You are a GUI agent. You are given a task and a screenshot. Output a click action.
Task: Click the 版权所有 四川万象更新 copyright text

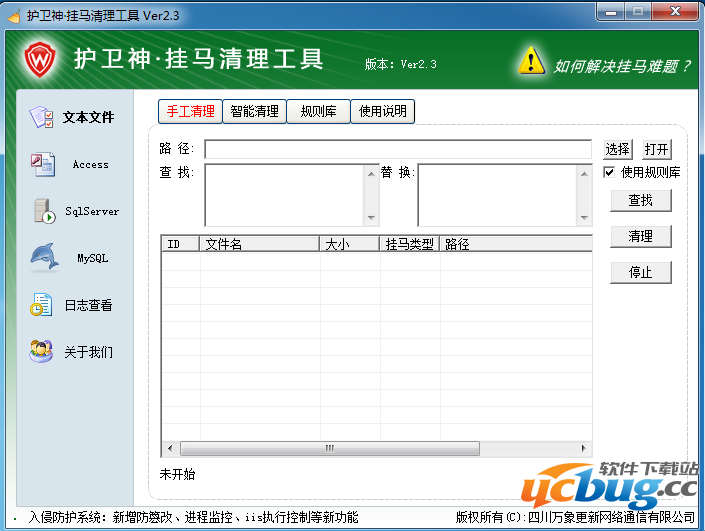[x=575, y=518]
